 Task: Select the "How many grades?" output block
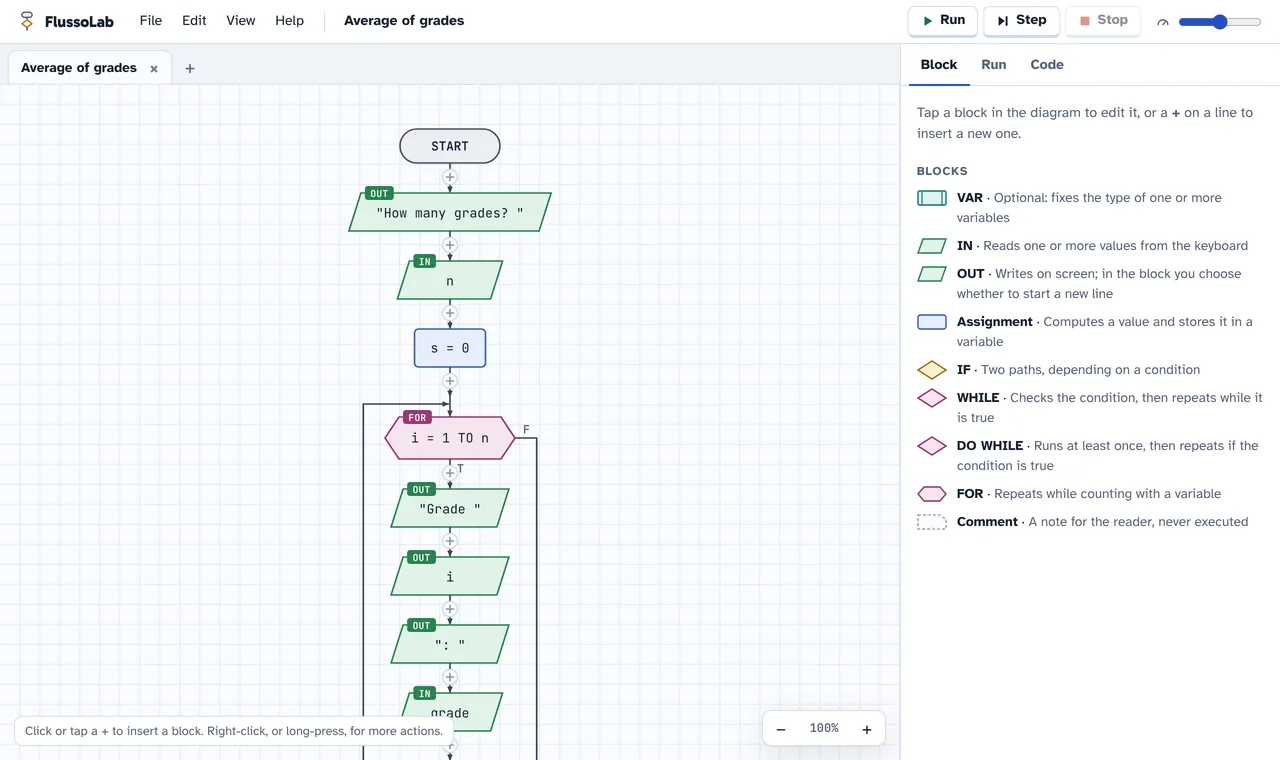pos(450,212)
